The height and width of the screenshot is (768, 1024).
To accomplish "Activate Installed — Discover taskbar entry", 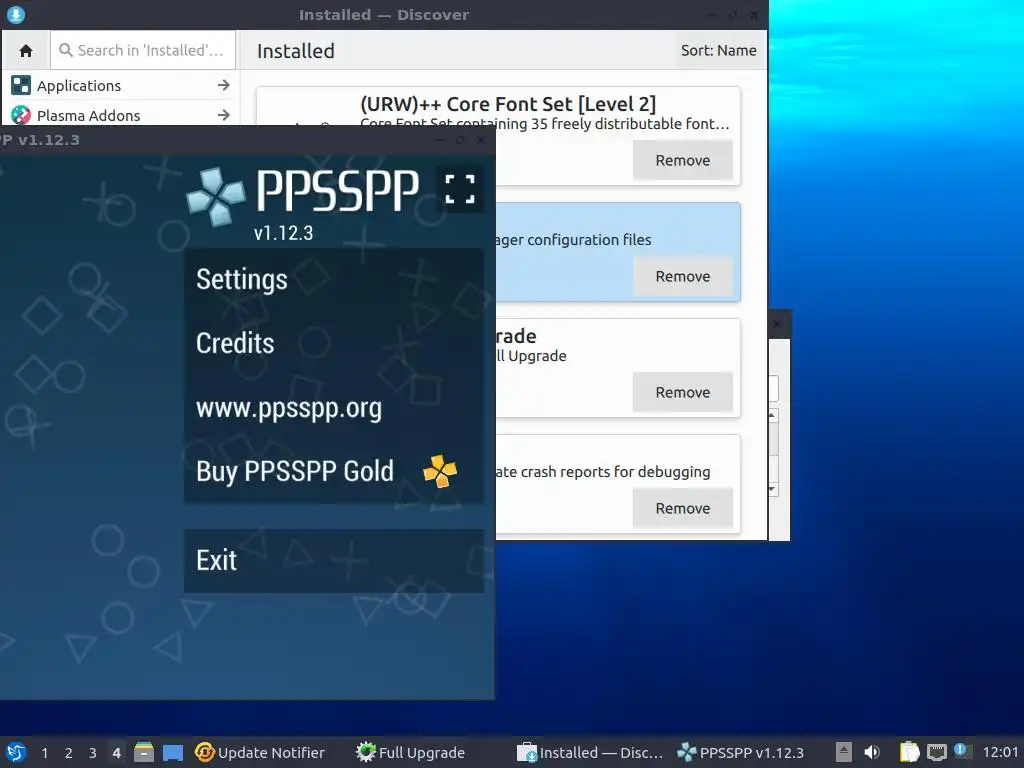I will (x=590, y=753).
